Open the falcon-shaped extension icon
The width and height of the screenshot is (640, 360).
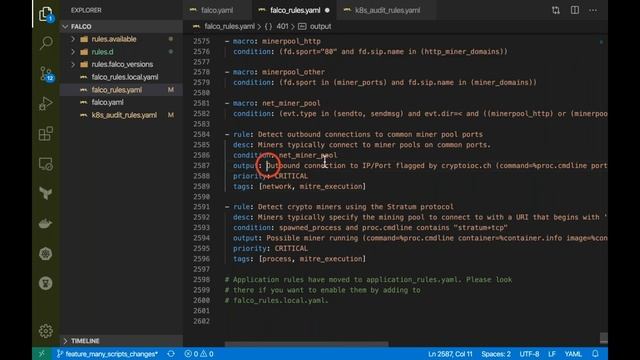pyautogui.click(x=46, y=193)
